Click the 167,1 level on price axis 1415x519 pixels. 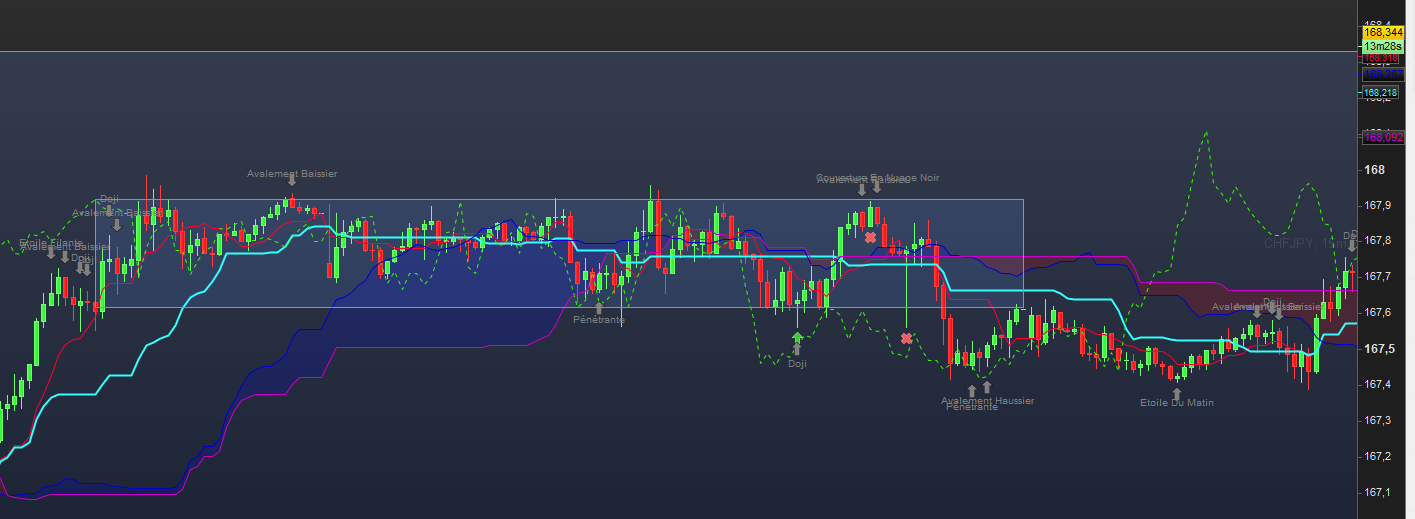[x=1379, y=493]
